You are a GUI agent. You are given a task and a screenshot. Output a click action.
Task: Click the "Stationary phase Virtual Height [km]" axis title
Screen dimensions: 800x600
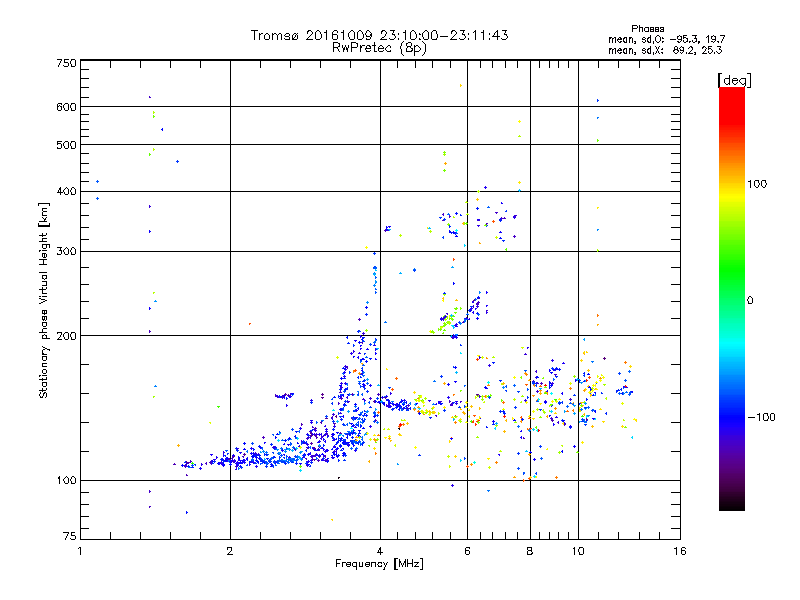pyautogui.click(x=44, y=301)
